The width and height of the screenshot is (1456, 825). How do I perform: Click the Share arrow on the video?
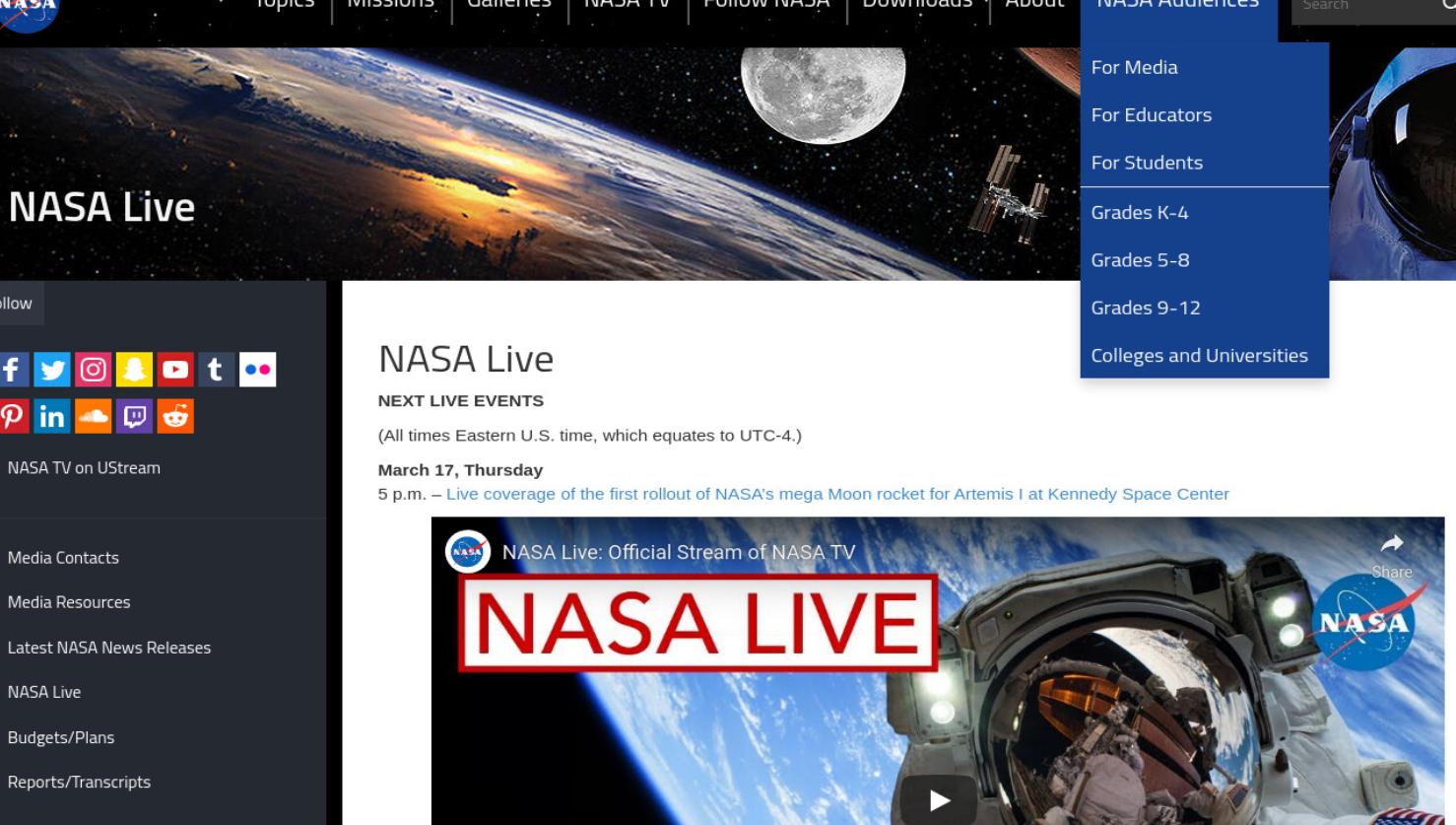(1391, 543)
